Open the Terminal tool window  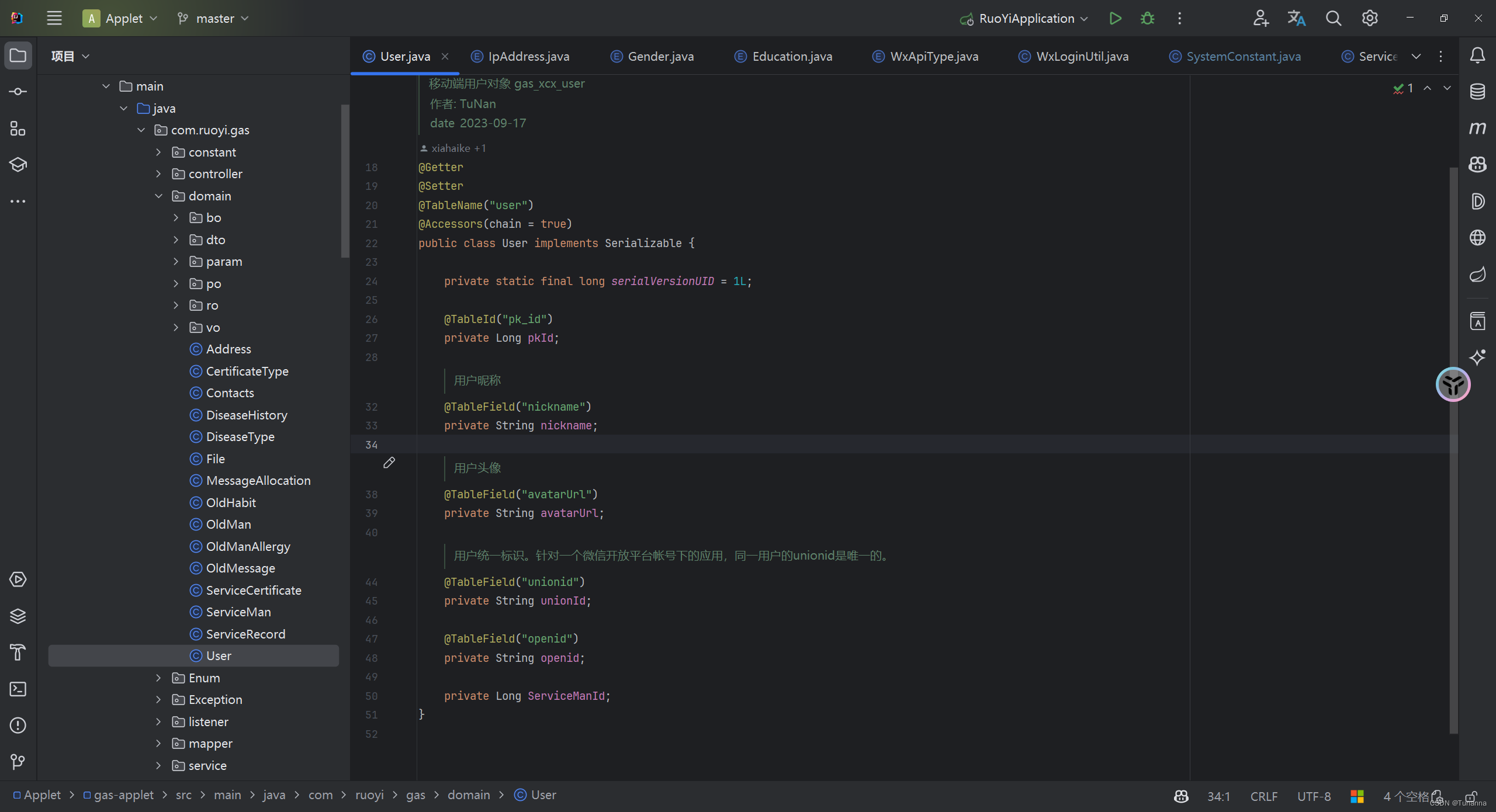click(18, 689)
